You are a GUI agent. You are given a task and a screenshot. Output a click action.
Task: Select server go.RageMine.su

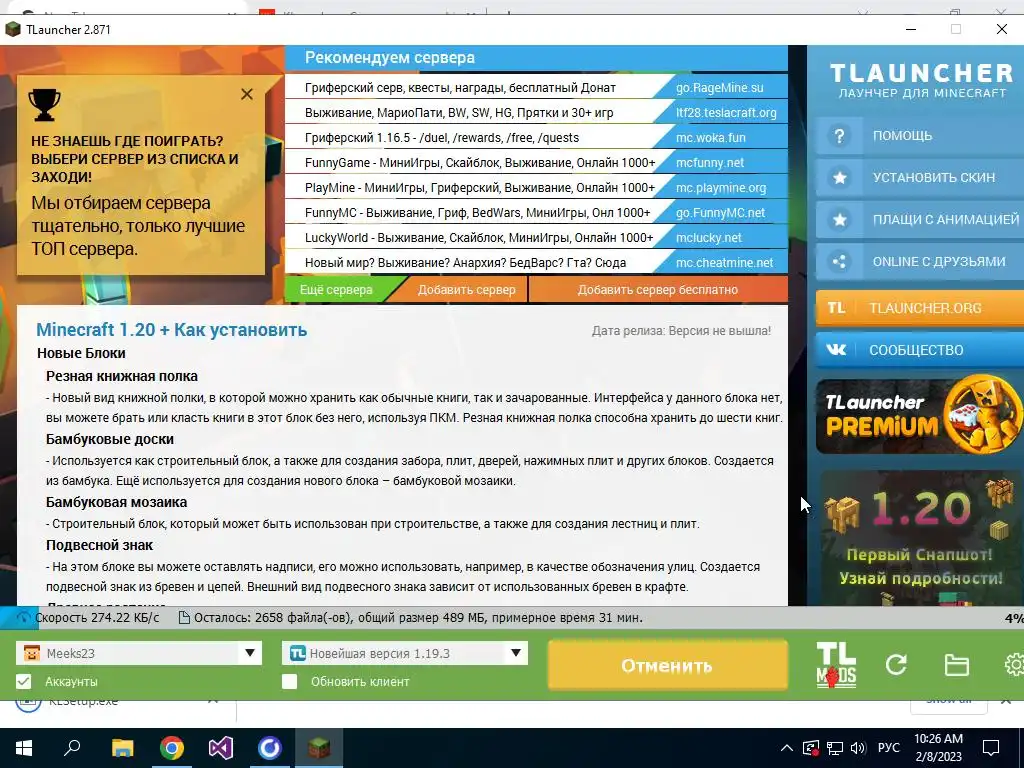coord(720,88)
